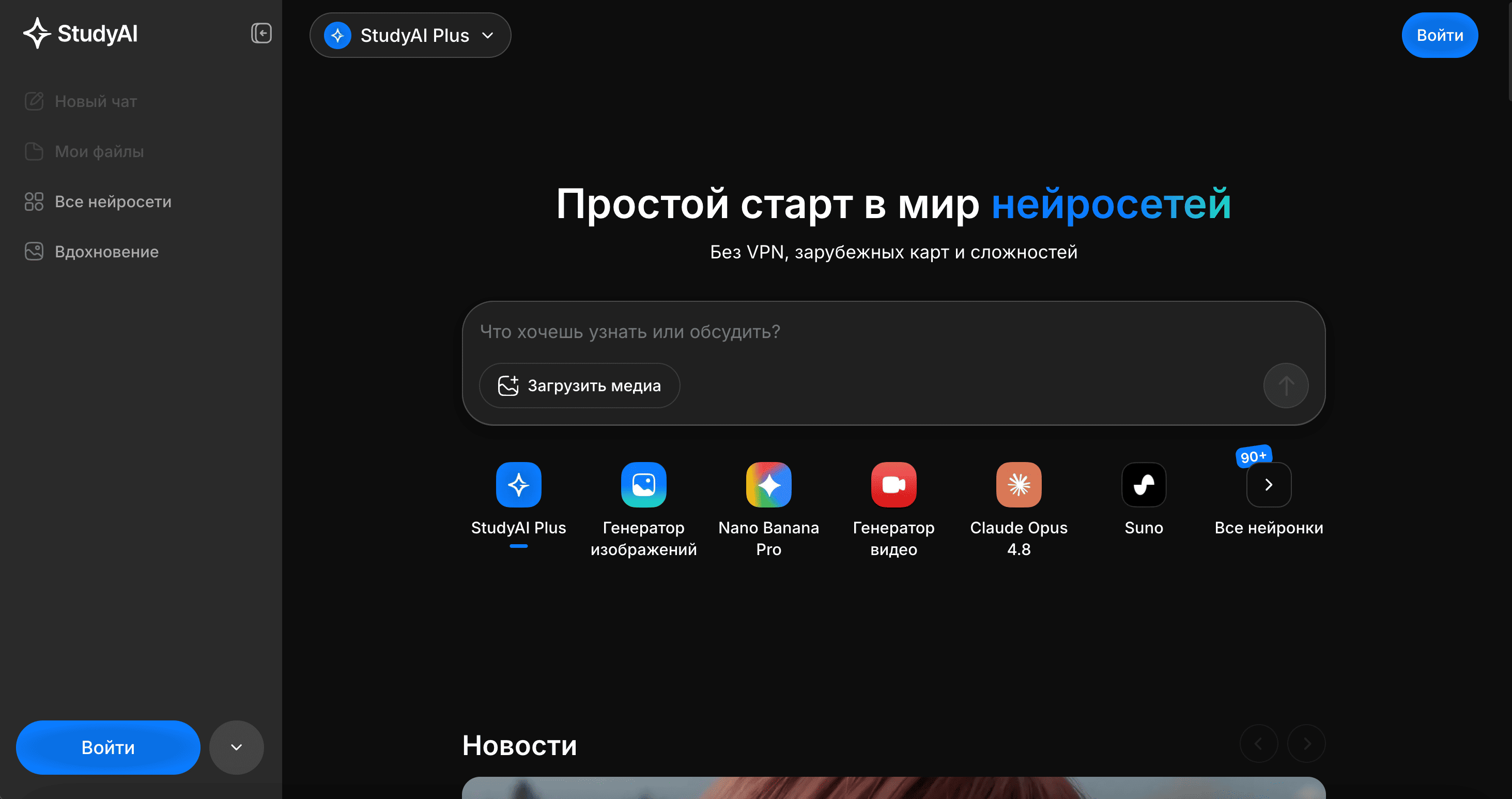Image resolution: width=1512 pixels, height=799 pixels.
Task: Open Вдохновение in the sidebar
Action: (91, 251)
